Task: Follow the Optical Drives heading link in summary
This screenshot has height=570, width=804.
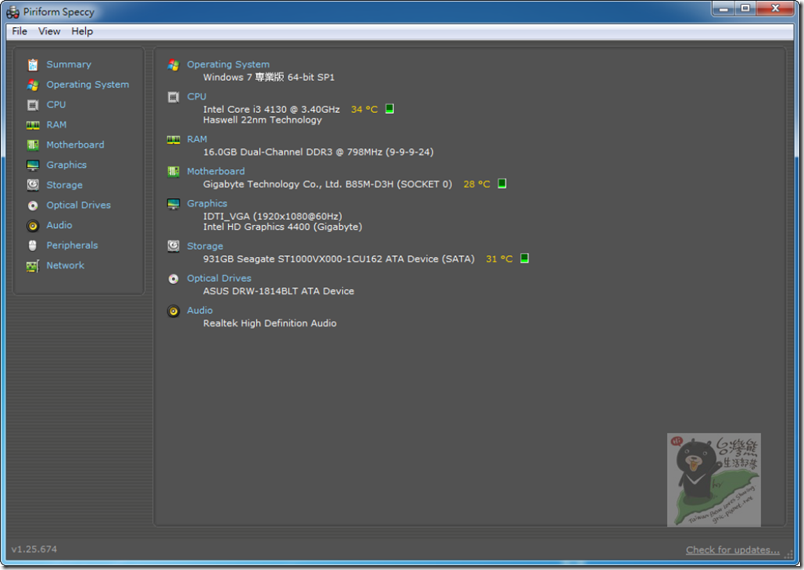Action: click(219, 278)
